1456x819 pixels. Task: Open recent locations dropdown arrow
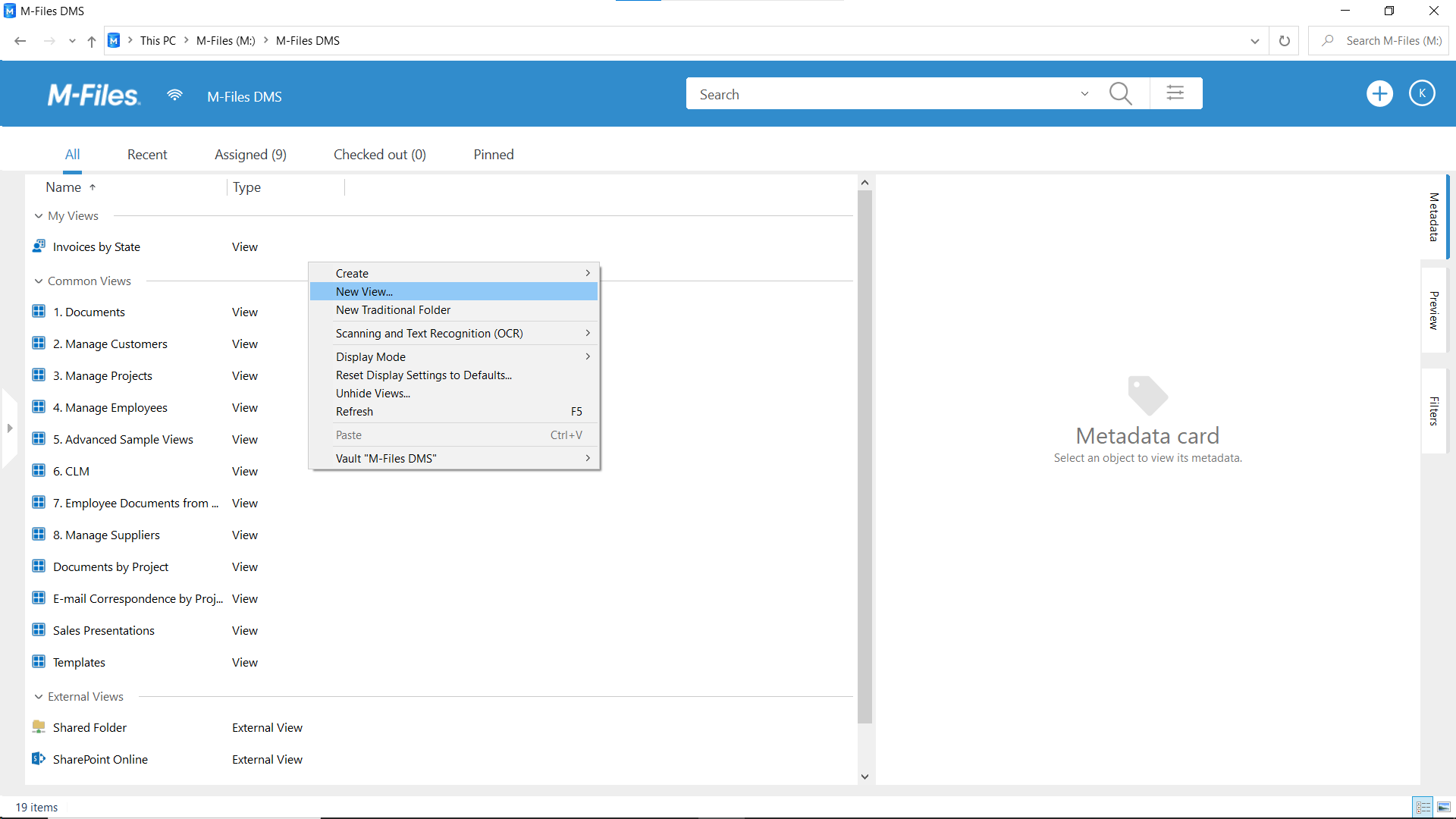click(x=72, y=41)
